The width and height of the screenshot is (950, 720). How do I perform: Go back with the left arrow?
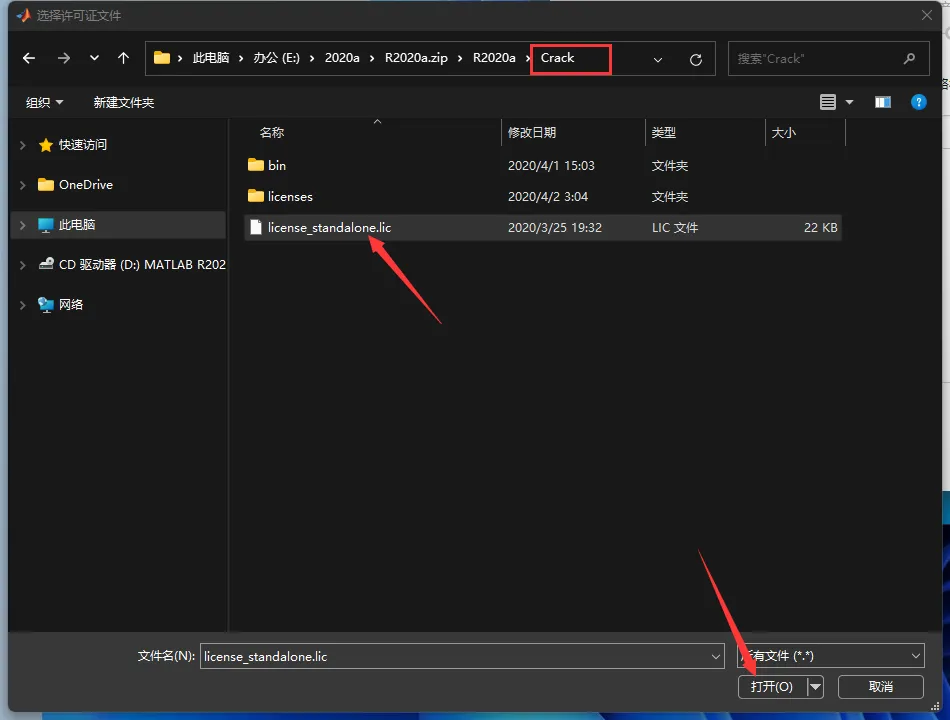click(28, 58)
